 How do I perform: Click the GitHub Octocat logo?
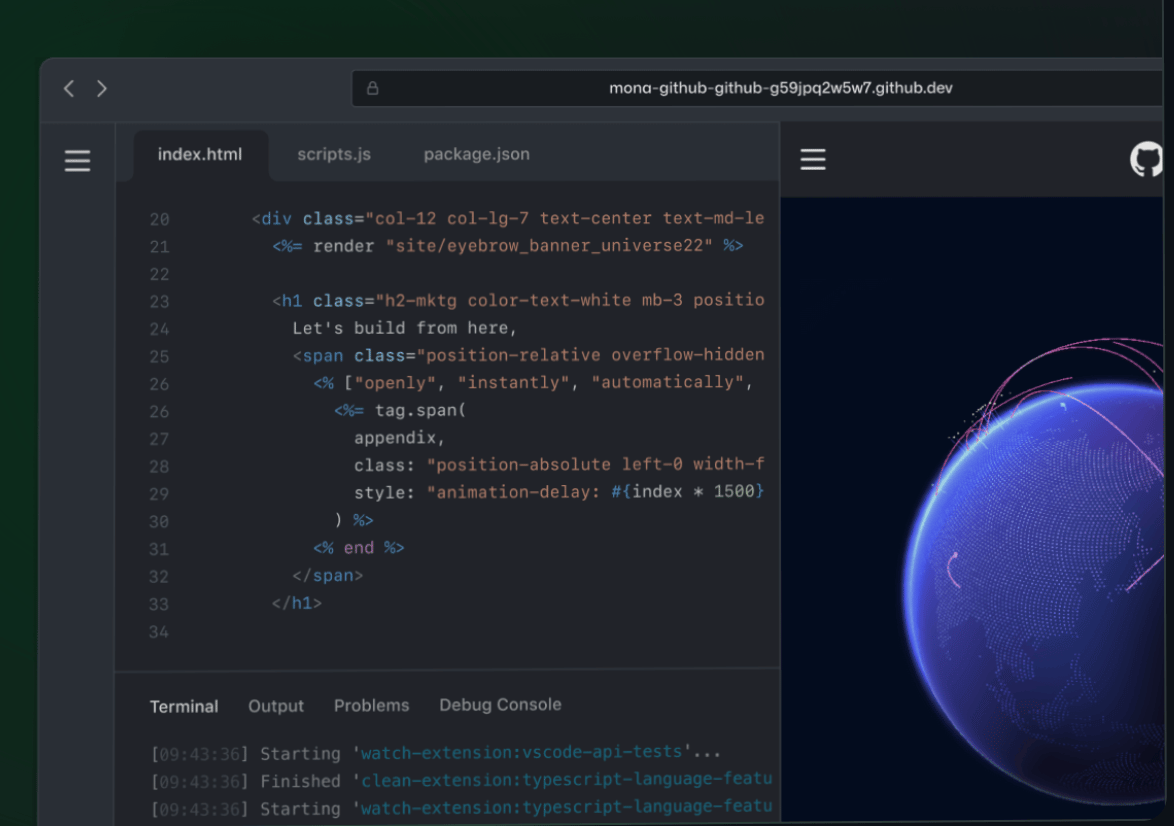tap(1147, 159)
